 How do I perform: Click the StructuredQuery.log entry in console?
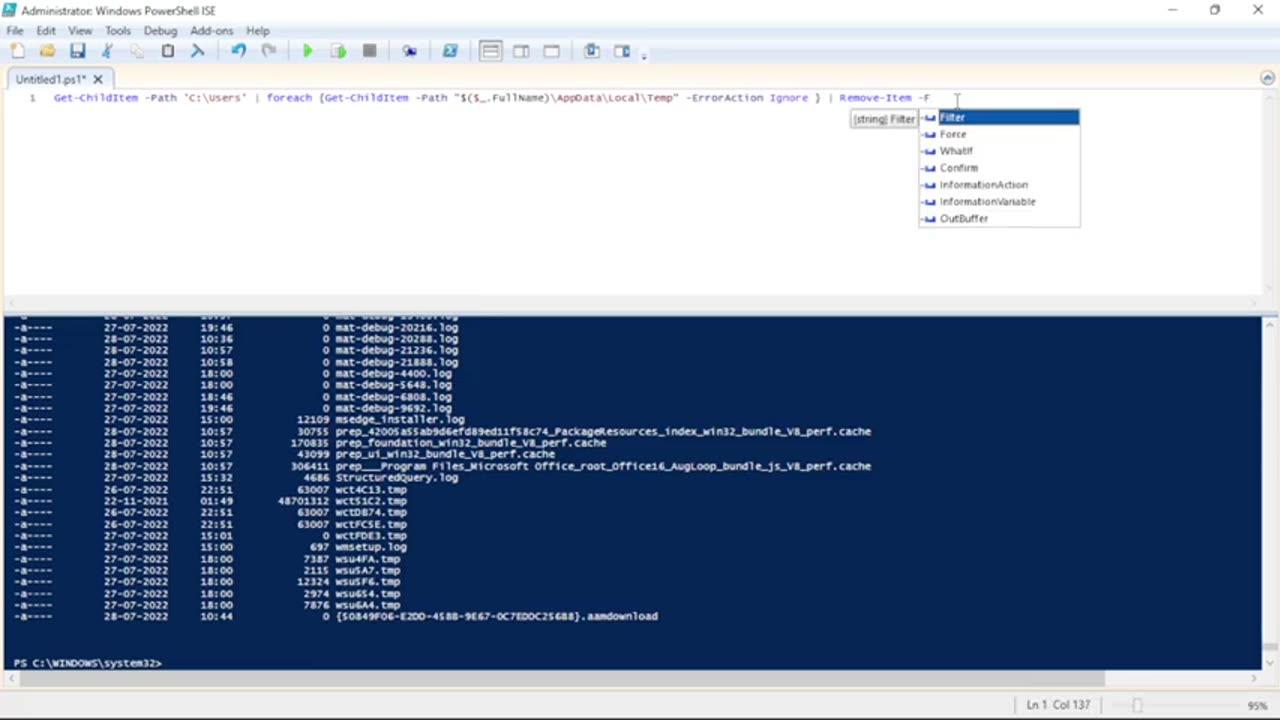(x=397, y=478)
